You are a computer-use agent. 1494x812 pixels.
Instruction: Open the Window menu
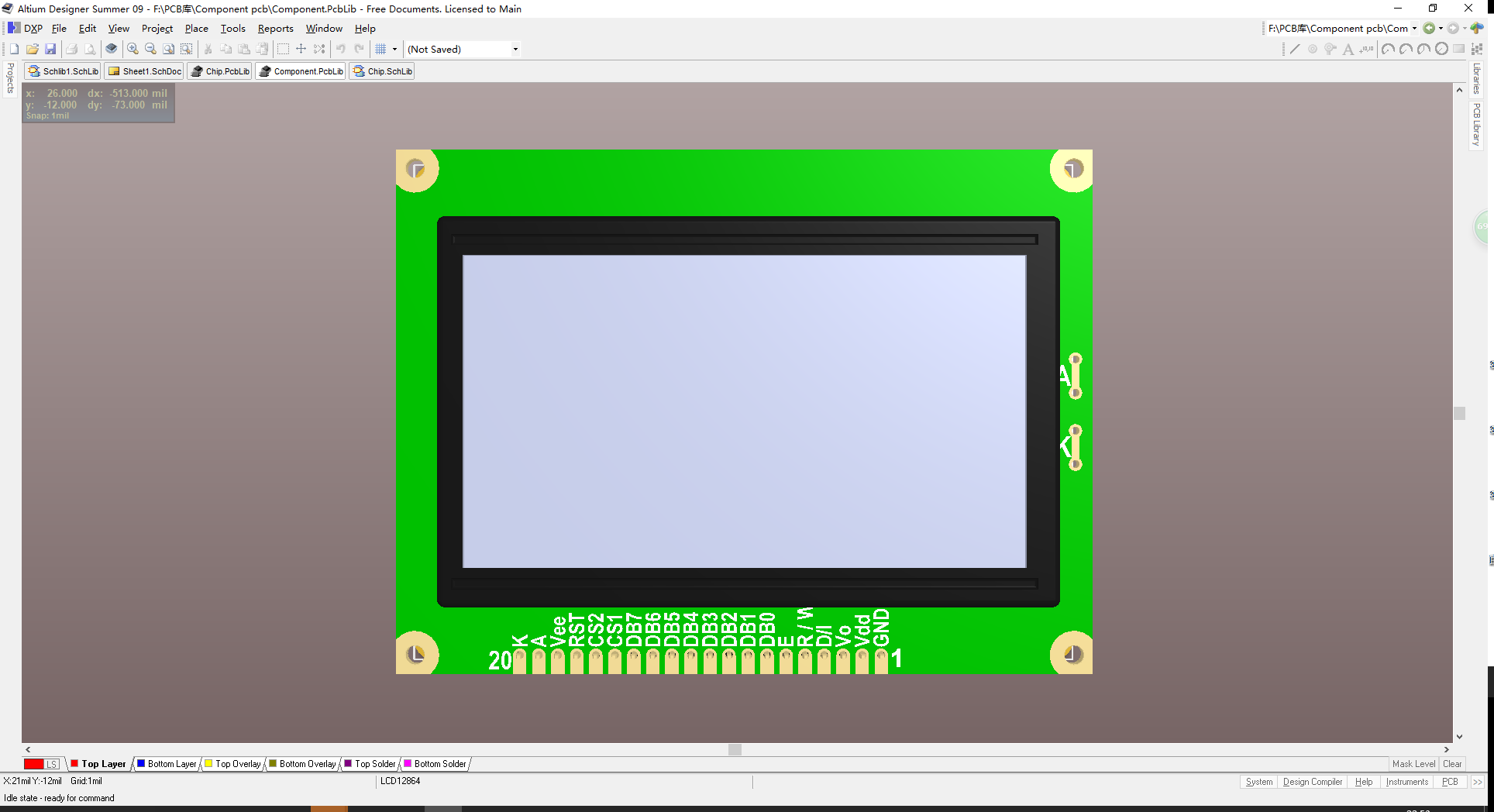coord(324,29)
